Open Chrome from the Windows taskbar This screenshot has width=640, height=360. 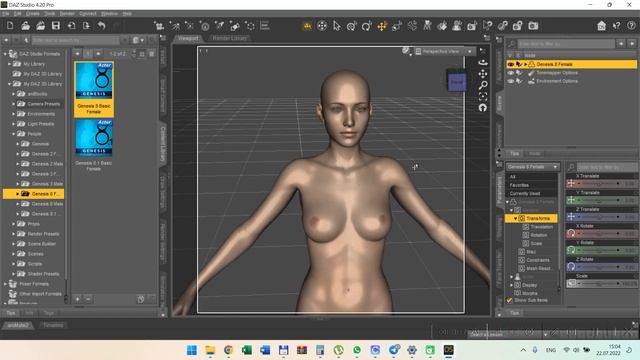click(229, 350)
